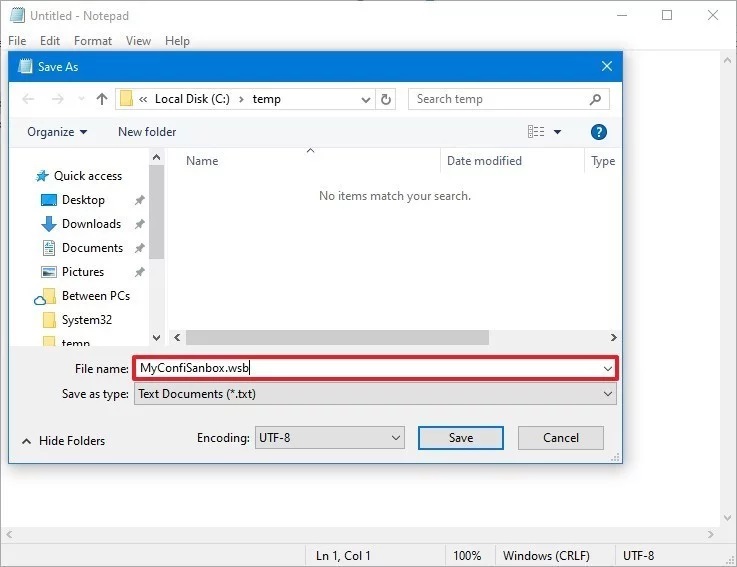Create a New folder
The image size is (737, 567).
click(x=147, y=132)
